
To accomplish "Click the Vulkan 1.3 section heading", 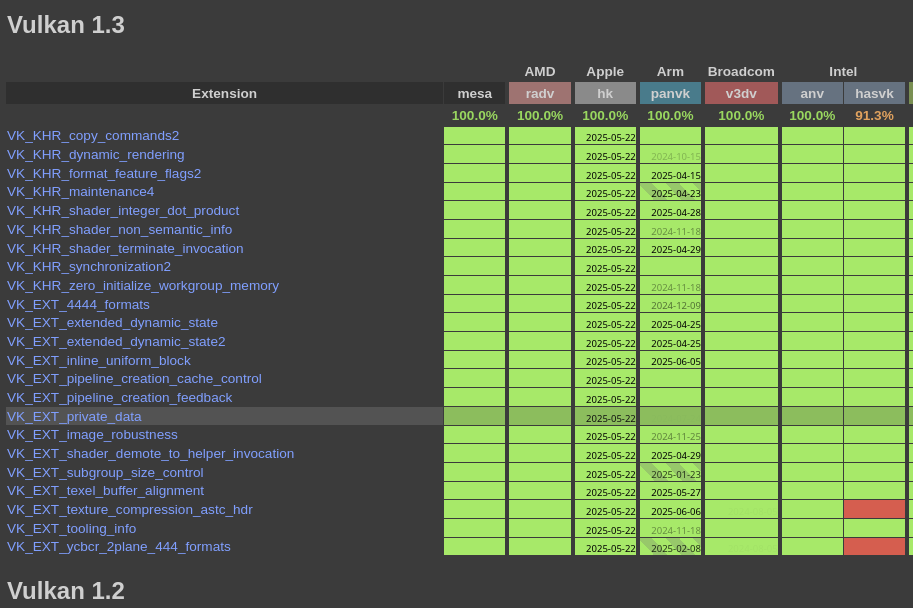I will [66, 25].
